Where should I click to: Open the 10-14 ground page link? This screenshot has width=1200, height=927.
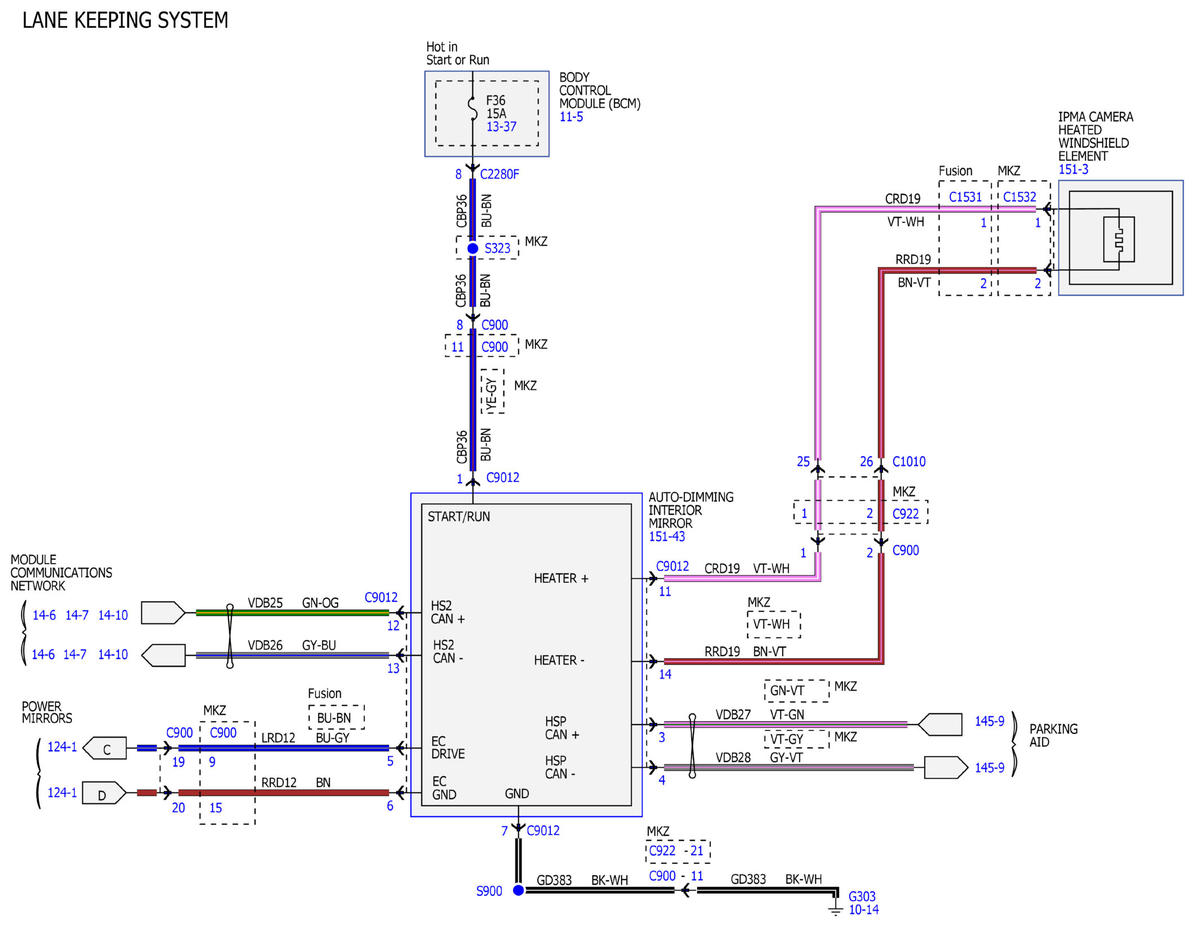pos(865,911)
